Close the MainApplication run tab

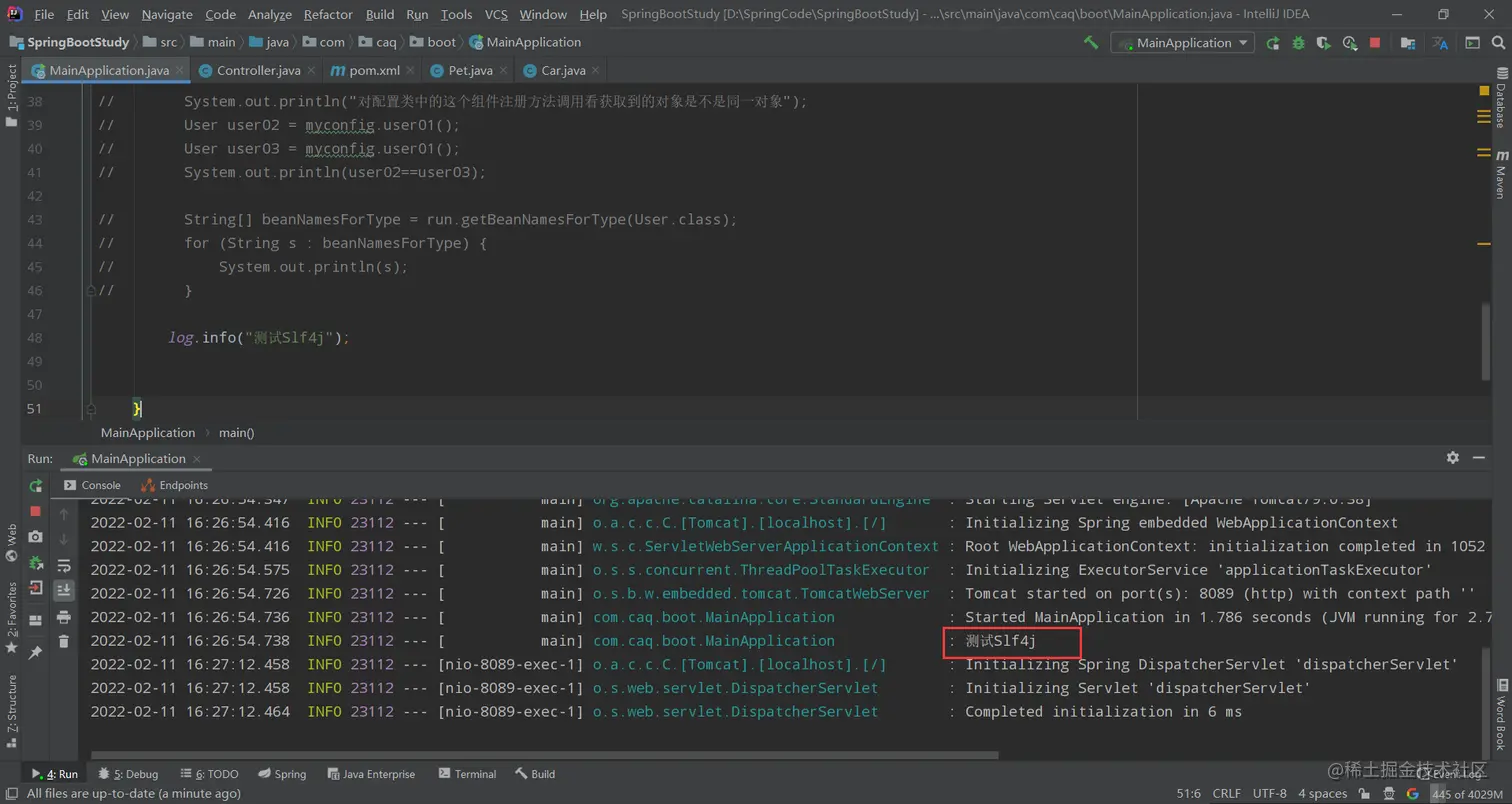pyautogui.click(x=198, y=459)
